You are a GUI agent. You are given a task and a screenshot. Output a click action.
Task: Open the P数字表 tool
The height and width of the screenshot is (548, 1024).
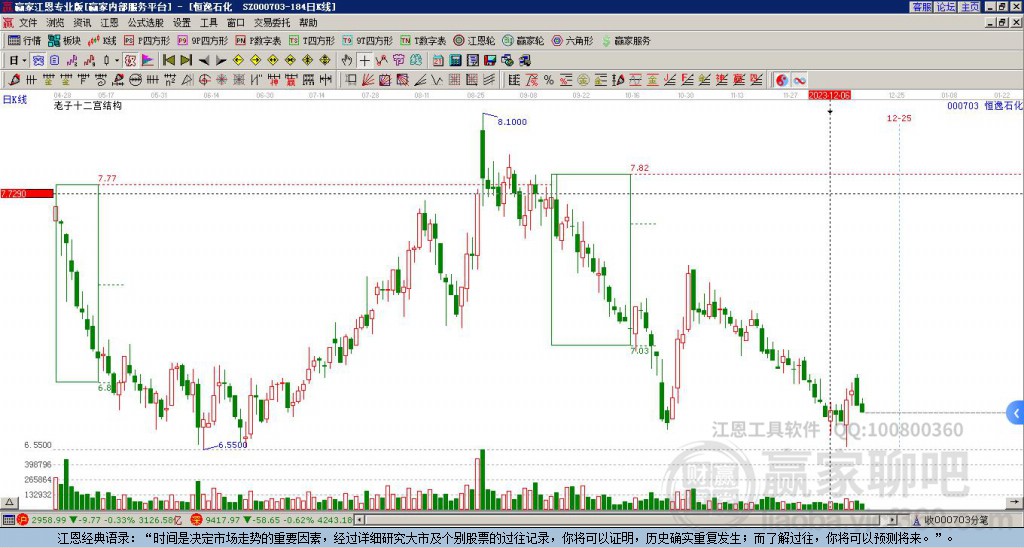click(x=258, y=40)
